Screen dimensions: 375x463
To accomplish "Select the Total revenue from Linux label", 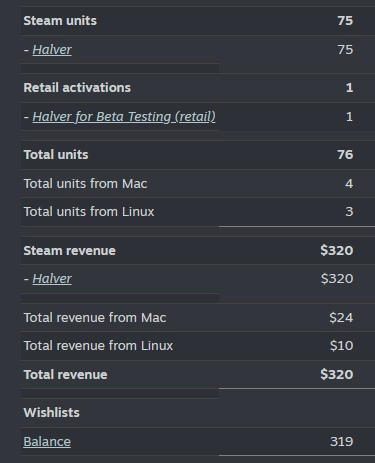I will 98,346.
